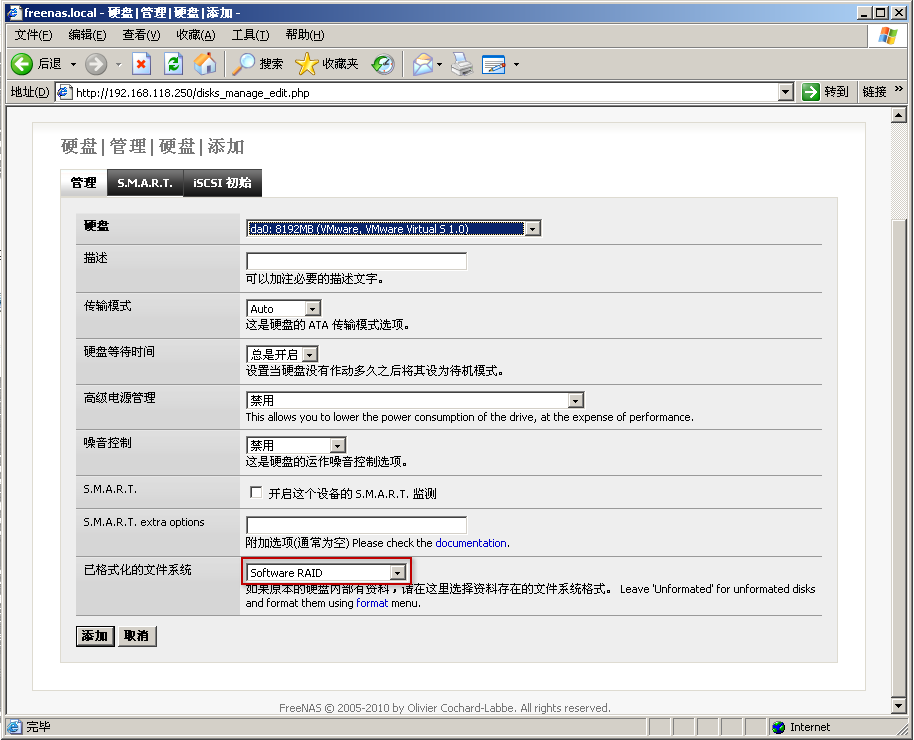The height and width of the screenshot is (740, 914).
Task: Open the 文件(F) menu
Action: (33, 35)
